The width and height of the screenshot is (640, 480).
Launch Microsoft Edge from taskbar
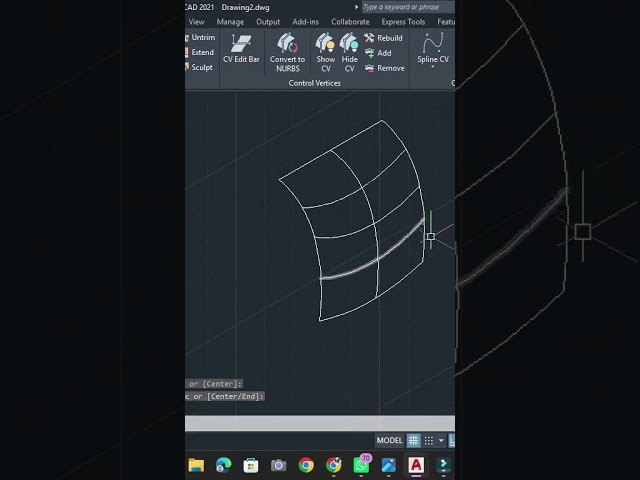[224, 465]
